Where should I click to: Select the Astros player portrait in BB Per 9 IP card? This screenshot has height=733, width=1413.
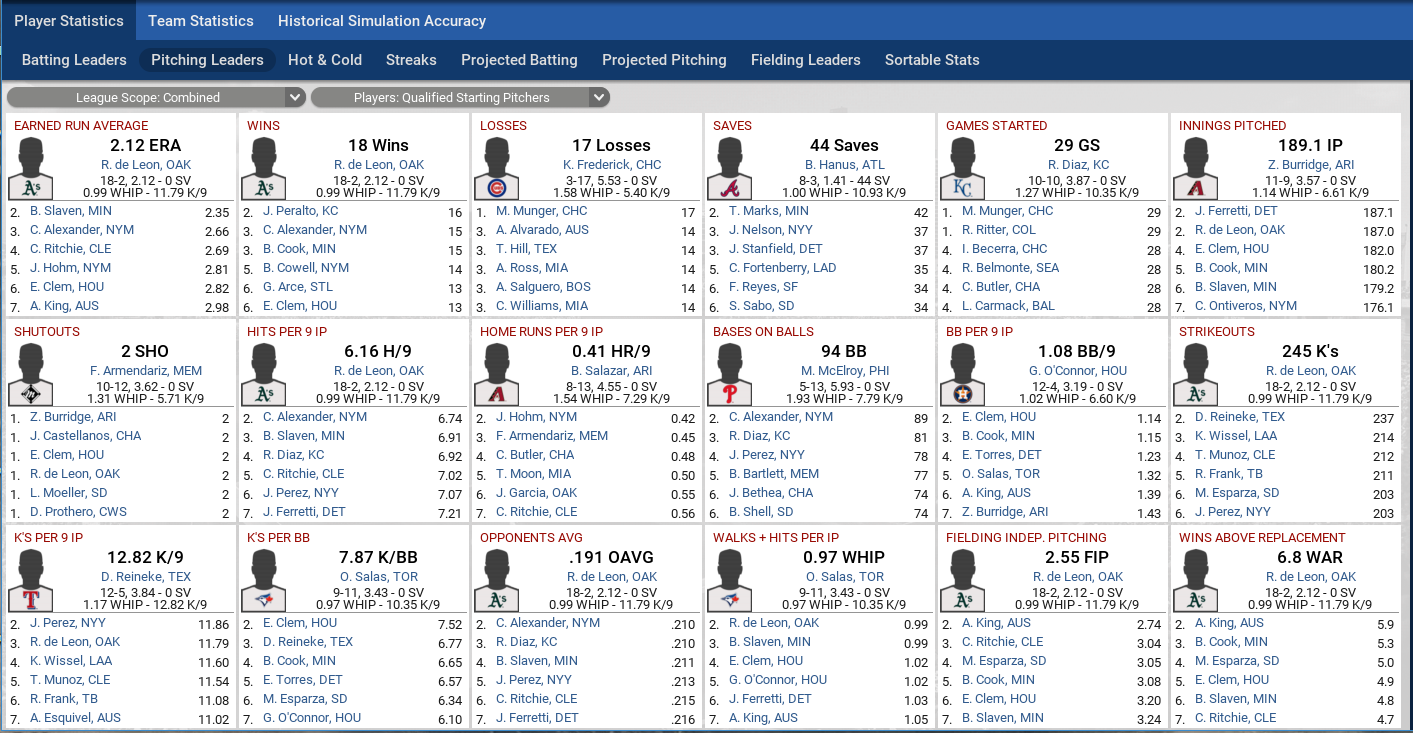pos(962,374)
